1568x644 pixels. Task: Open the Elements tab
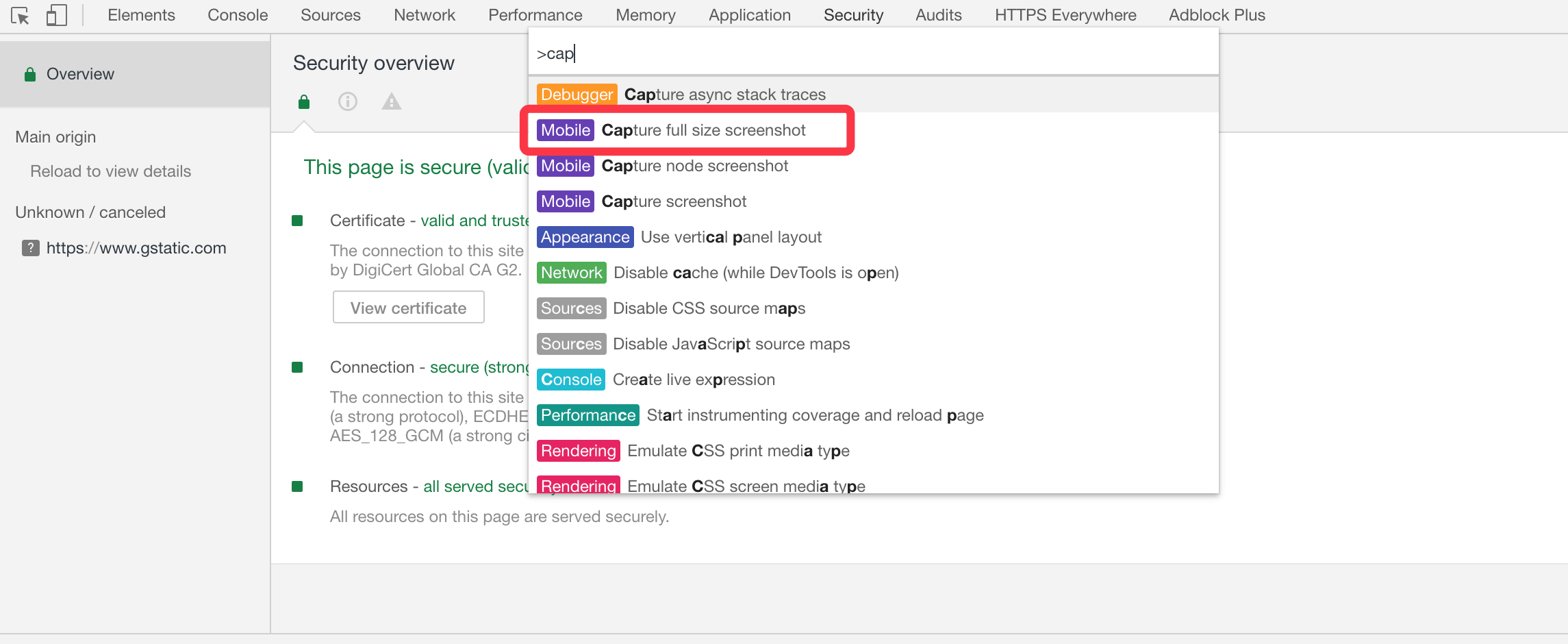click(141, 15)
